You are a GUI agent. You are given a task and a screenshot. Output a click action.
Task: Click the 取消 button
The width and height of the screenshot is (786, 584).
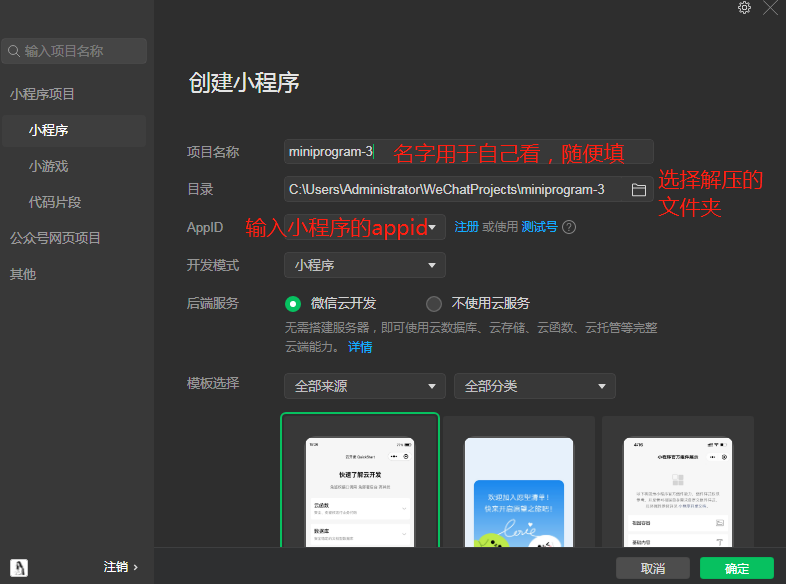tap(653, 568)
